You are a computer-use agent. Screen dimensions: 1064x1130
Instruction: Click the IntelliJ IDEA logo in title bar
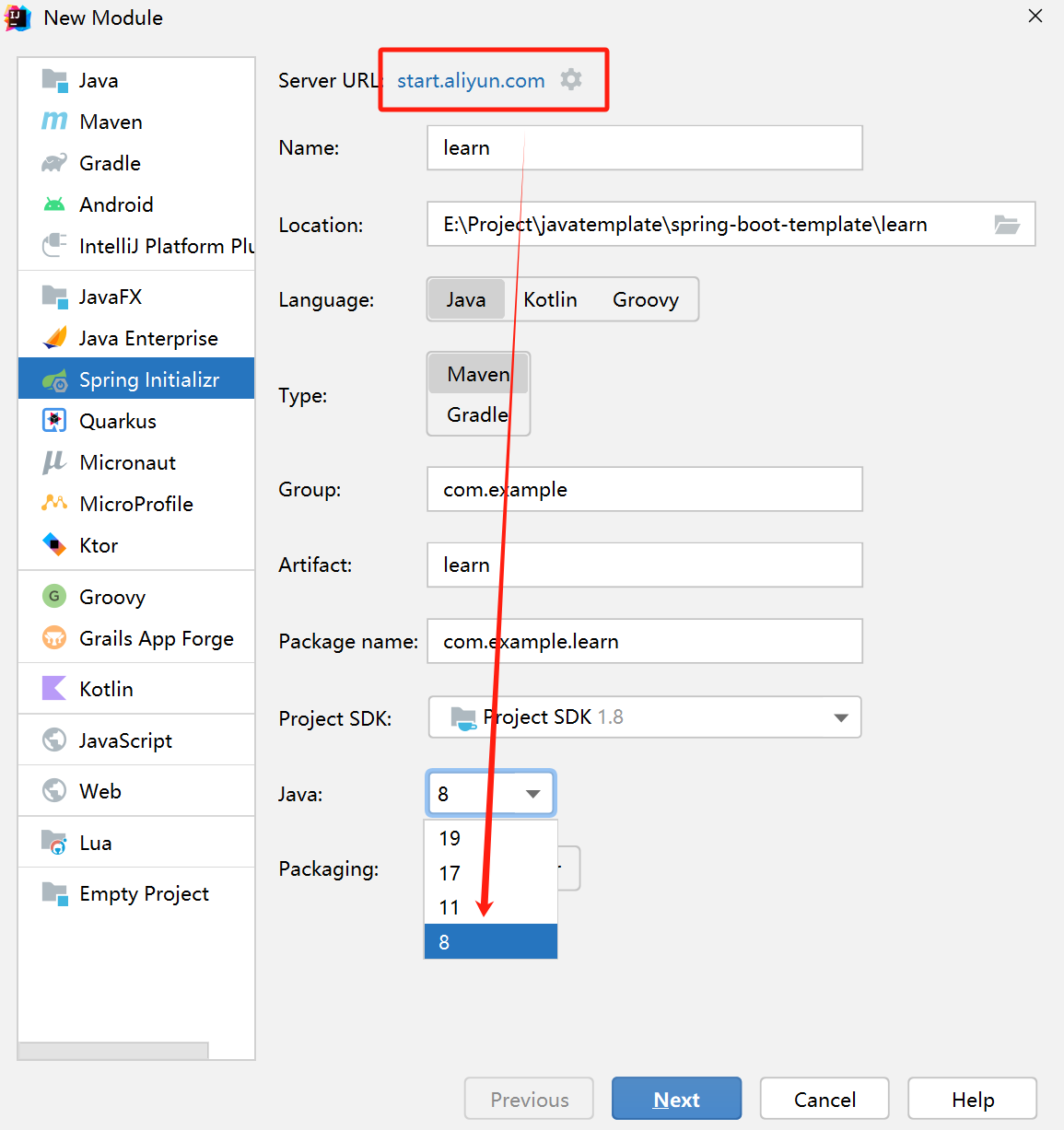coord(18,17)
